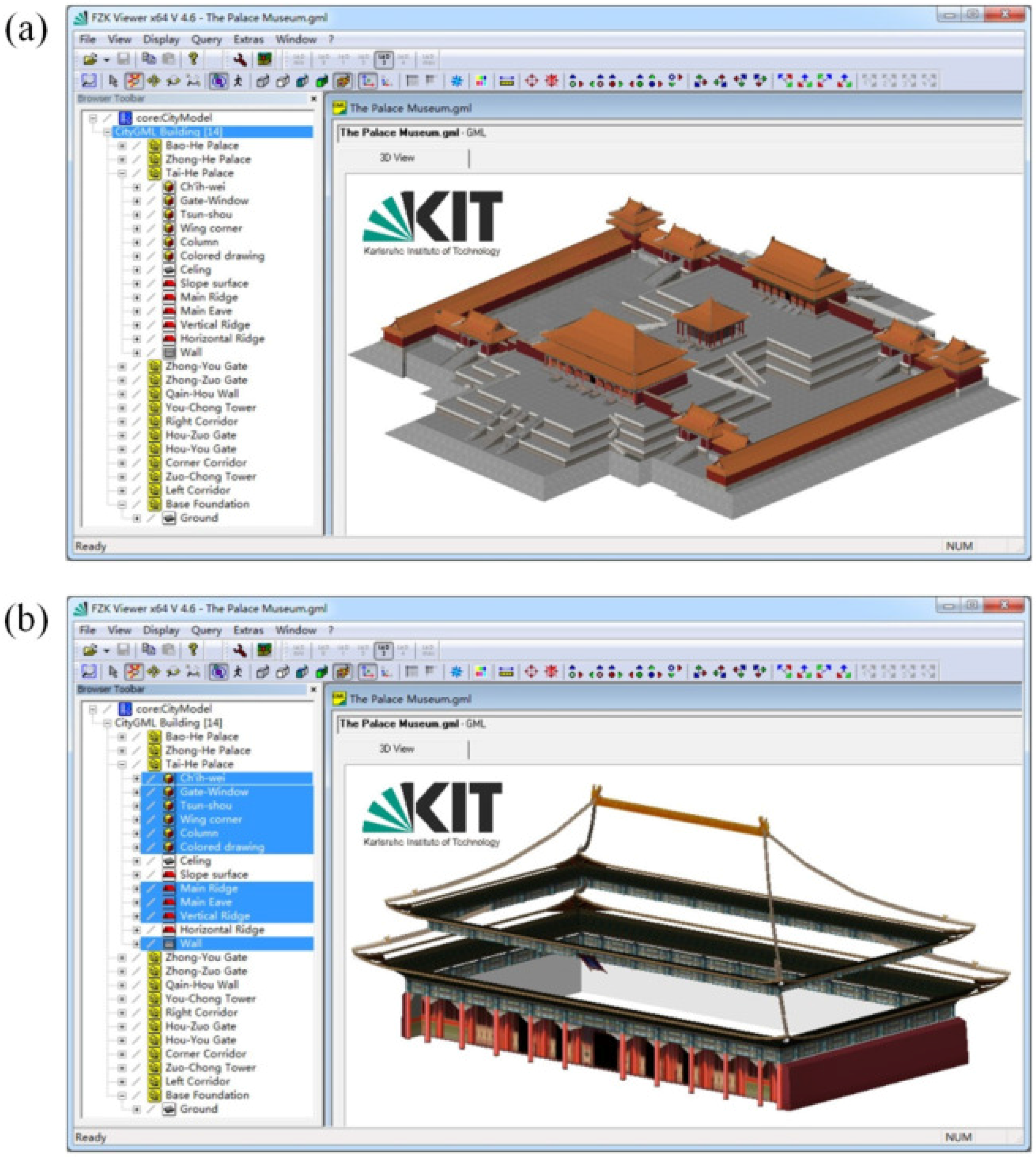This screenshot has width=1036, height=1158.
Task: Click the open file folder icon in window (b)
Action: pos(90,650)
